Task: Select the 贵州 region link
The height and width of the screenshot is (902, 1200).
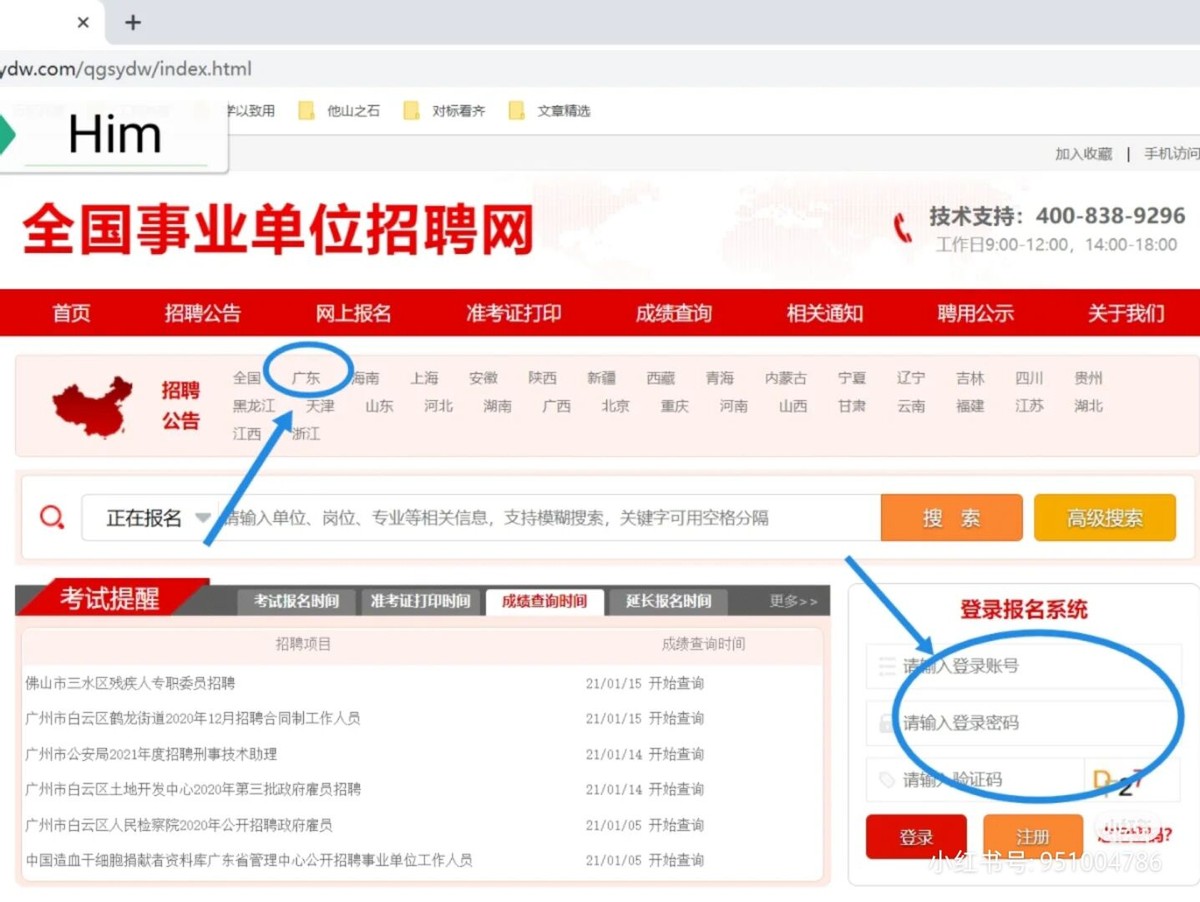Action: [1088, 378]
